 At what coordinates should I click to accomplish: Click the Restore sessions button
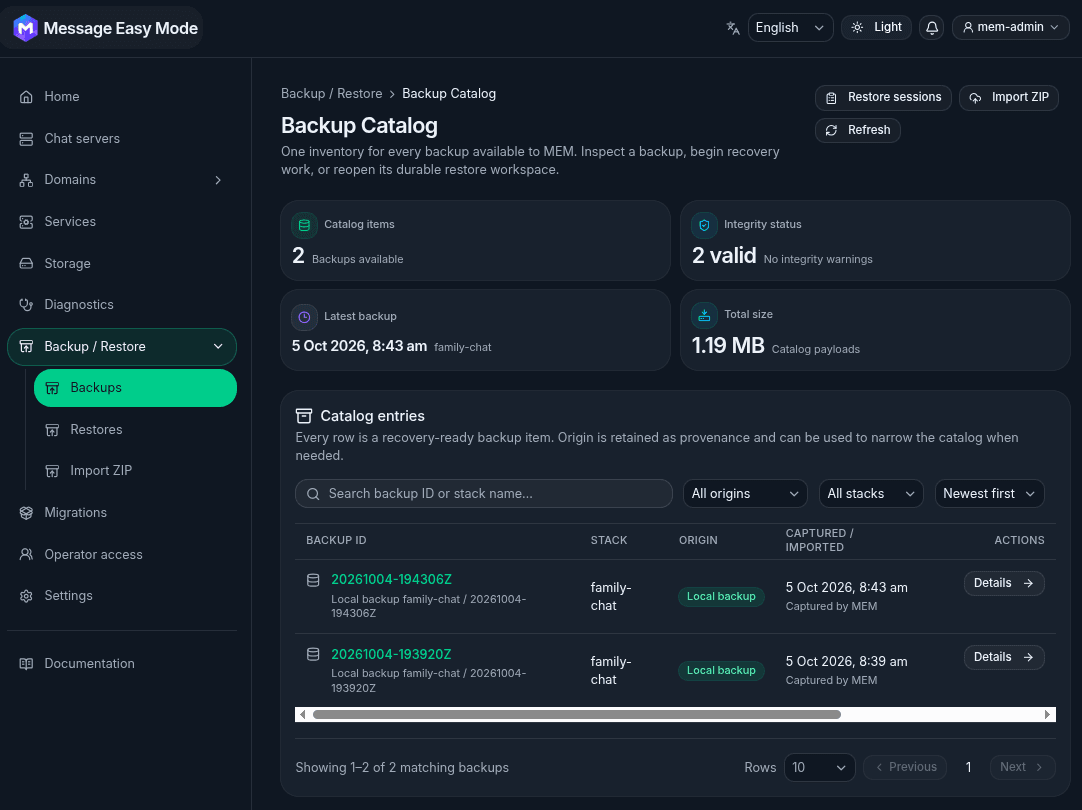click(883, 97)
